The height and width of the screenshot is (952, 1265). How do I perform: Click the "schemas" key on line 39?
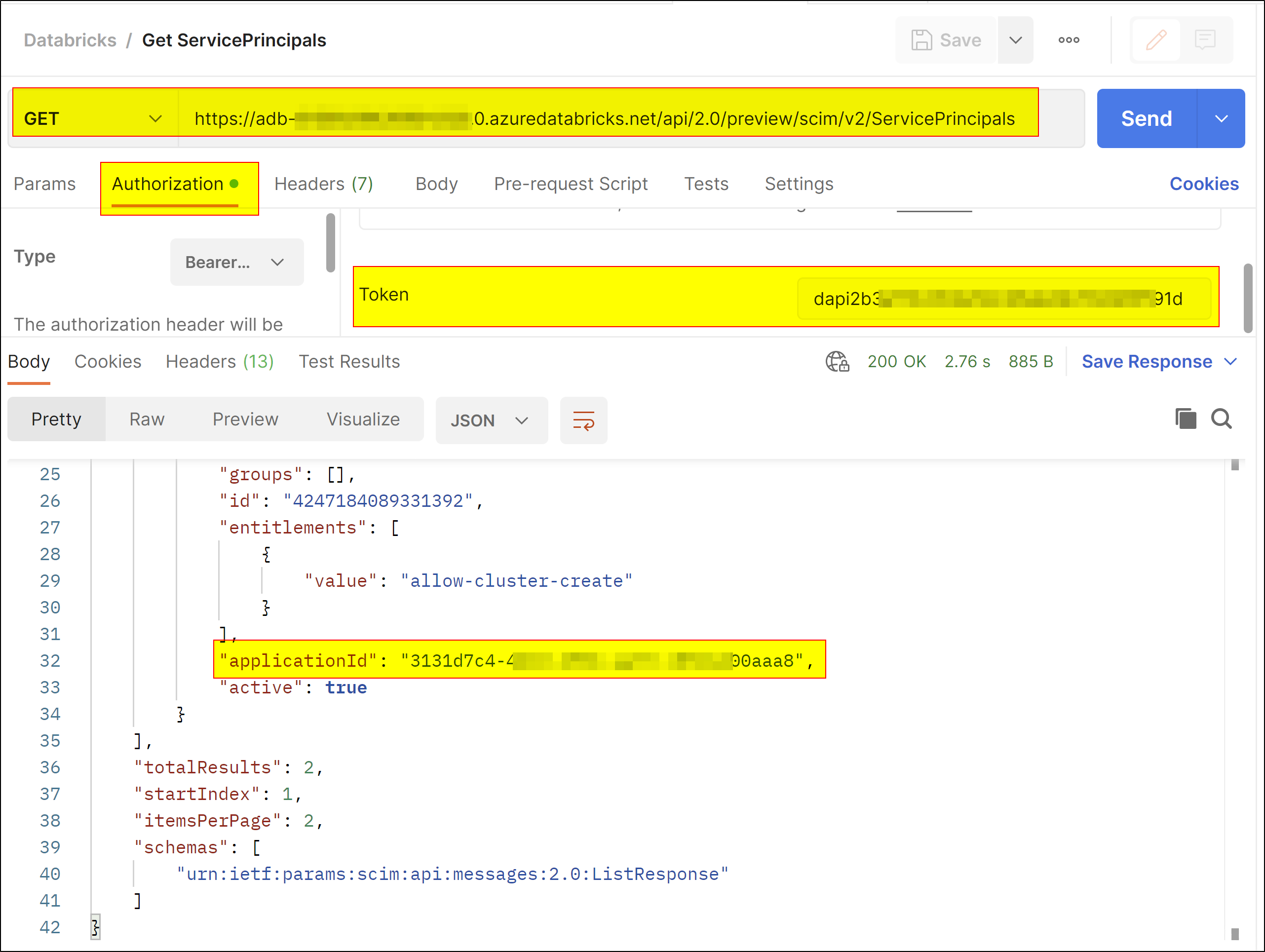click(x=182, y=847)
